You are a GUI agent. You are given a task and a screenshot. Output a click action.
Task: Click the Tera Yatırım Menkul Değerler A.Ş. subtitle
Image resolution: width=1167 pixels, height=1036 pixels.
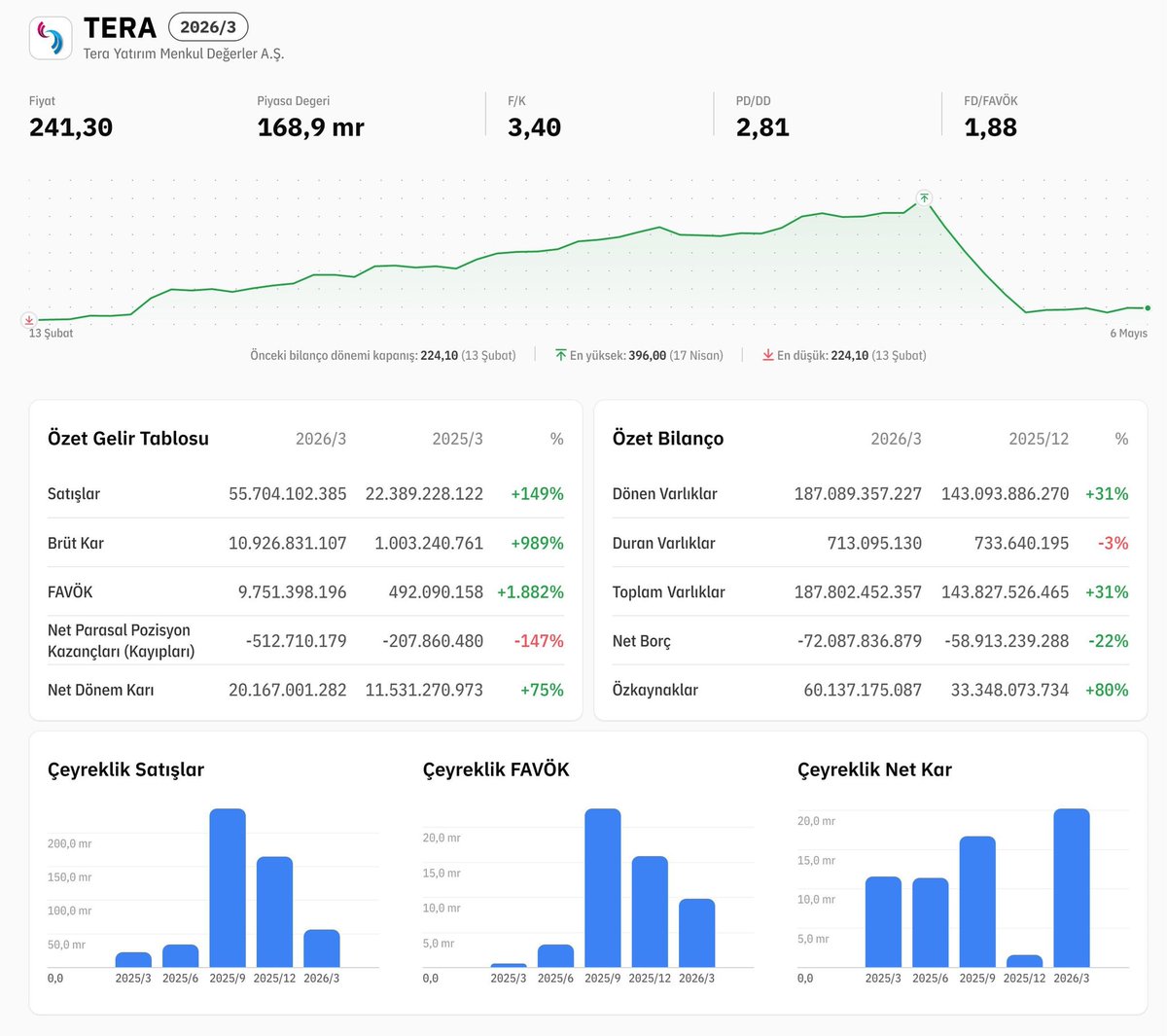pyautogui.click(x=184, y=54)
